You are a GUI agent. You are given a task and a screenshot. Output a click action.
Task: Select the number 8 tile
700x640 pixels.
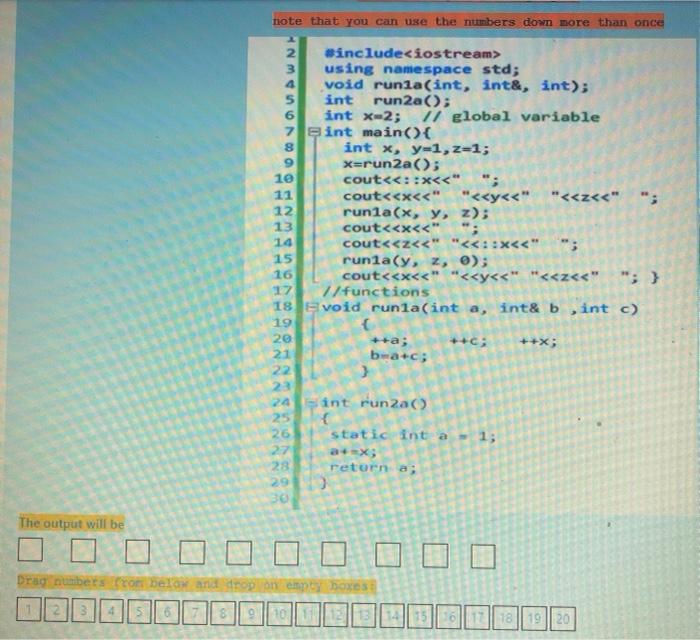click(x=223, y=614)
